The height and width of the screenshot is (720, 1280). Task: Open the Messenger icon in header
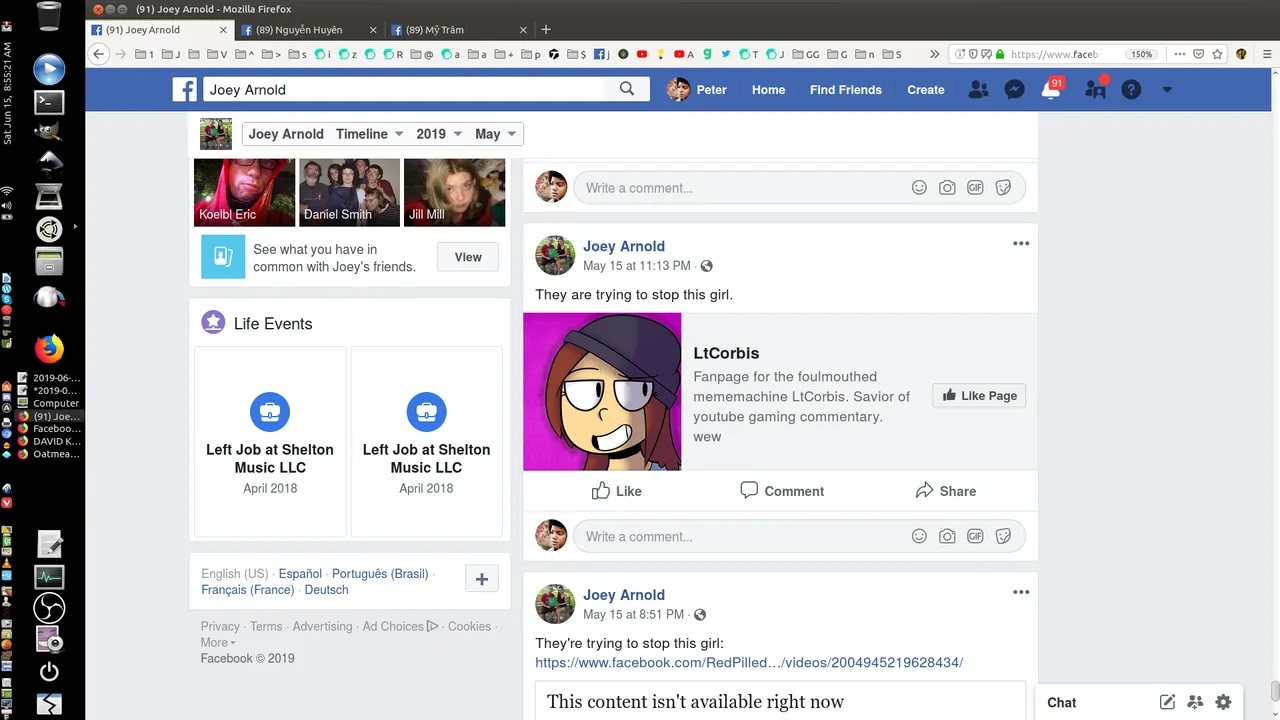pyautogui.click(x=1013, y=90)
